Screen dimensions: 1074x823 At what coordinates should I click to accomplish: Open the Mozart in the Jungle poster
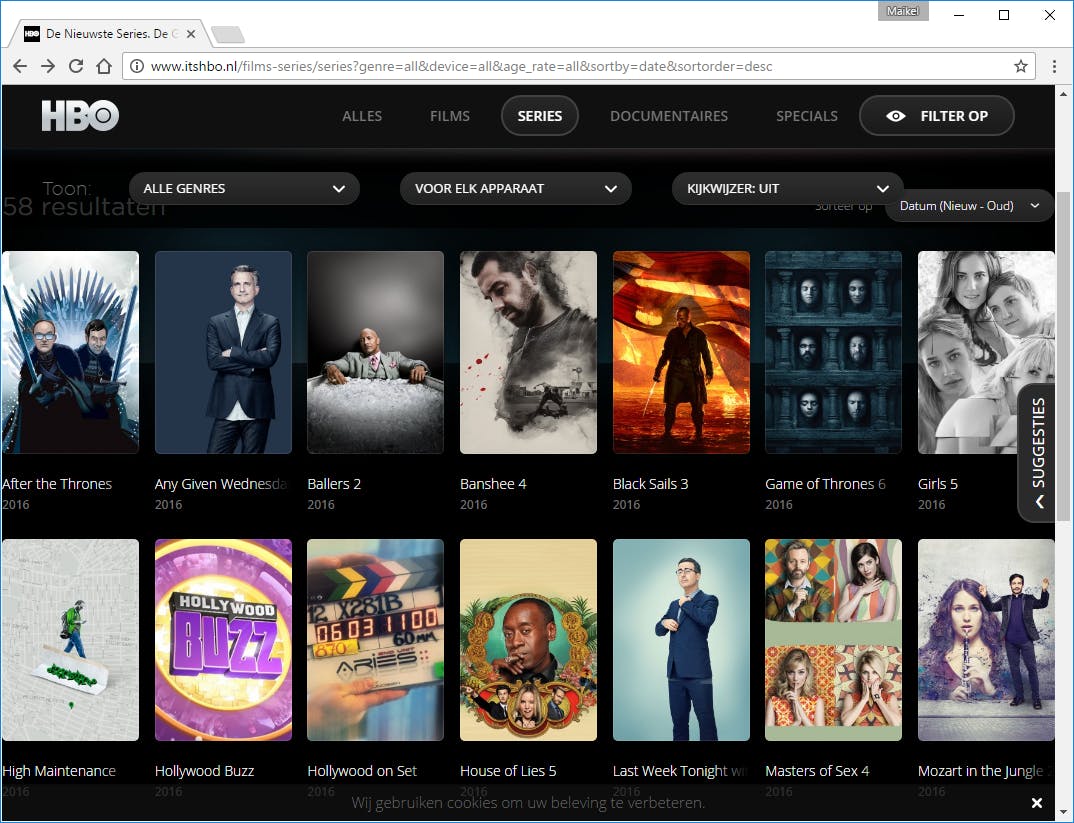(x=986, y=640)
